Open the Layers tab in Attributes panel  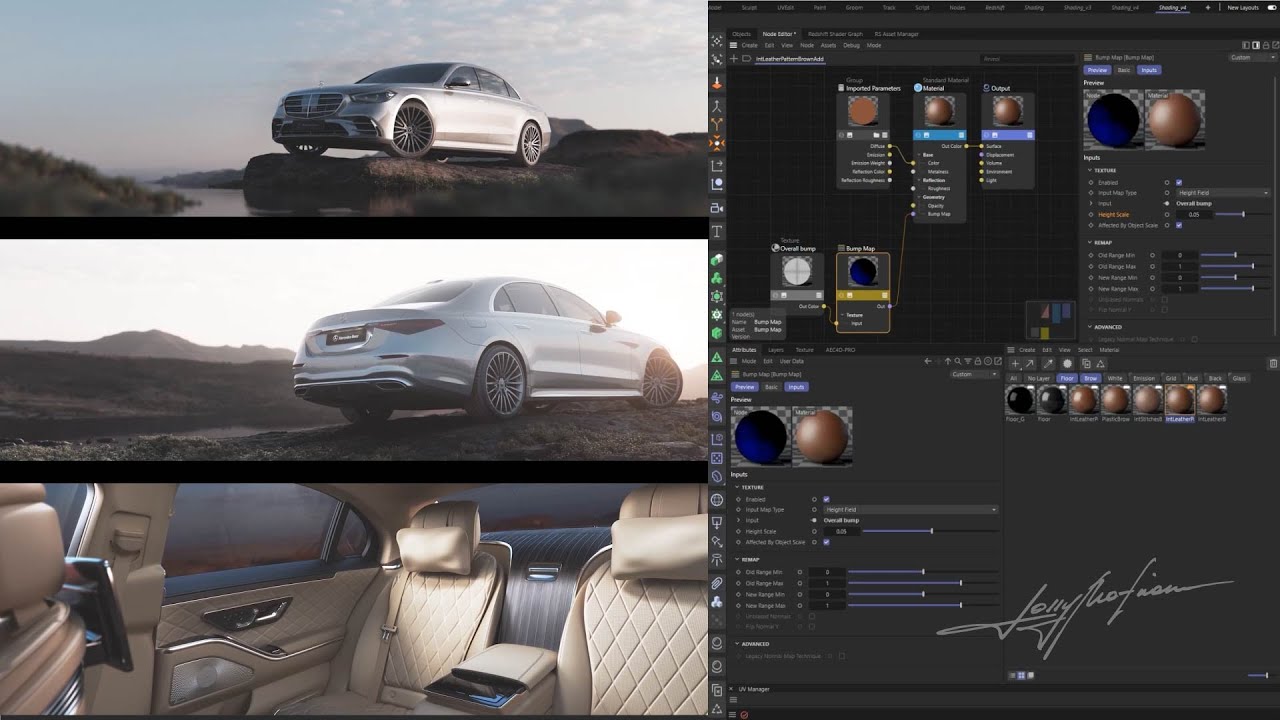[776, 350]
